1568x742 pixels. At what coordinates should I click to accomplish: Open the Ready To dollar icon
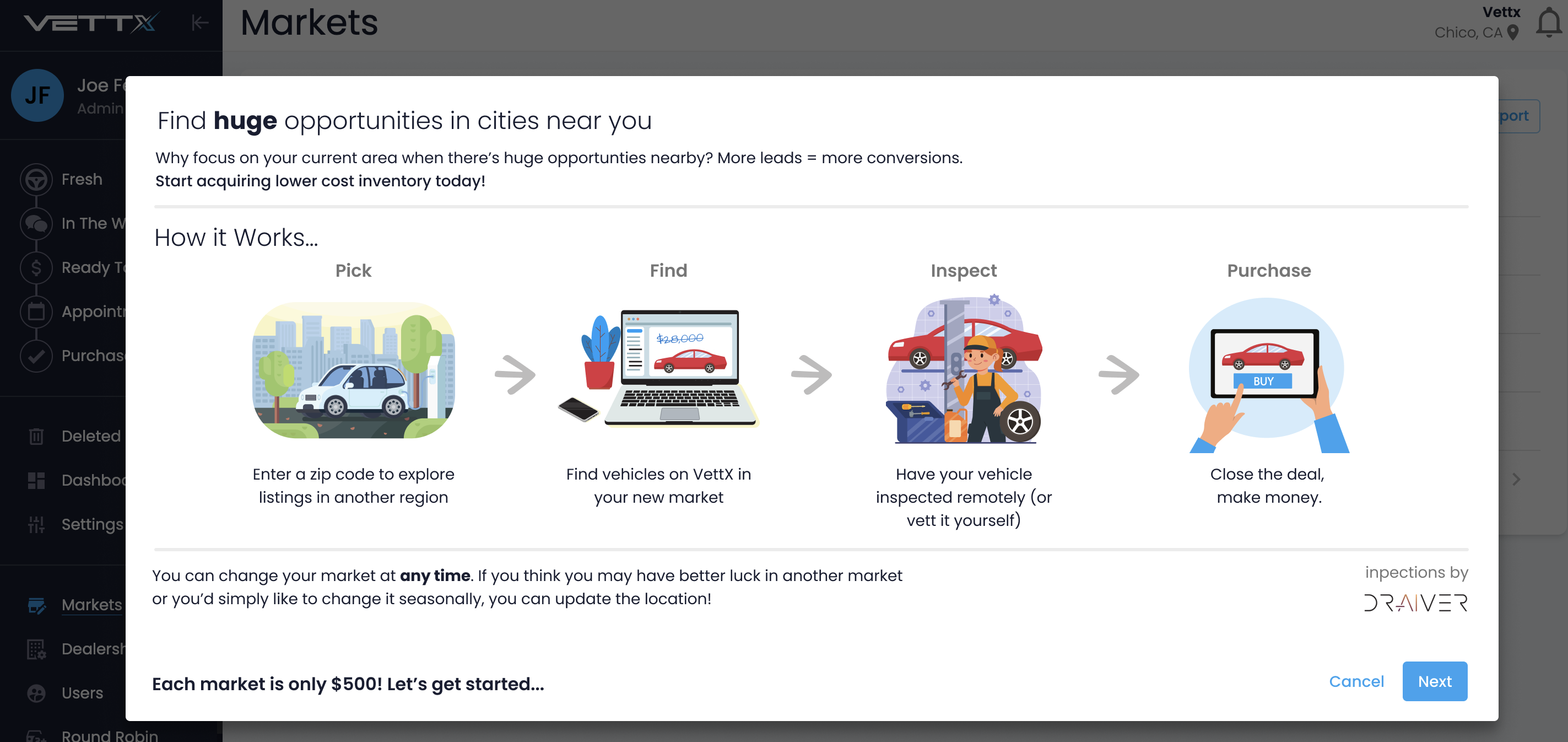pos(36,267)
